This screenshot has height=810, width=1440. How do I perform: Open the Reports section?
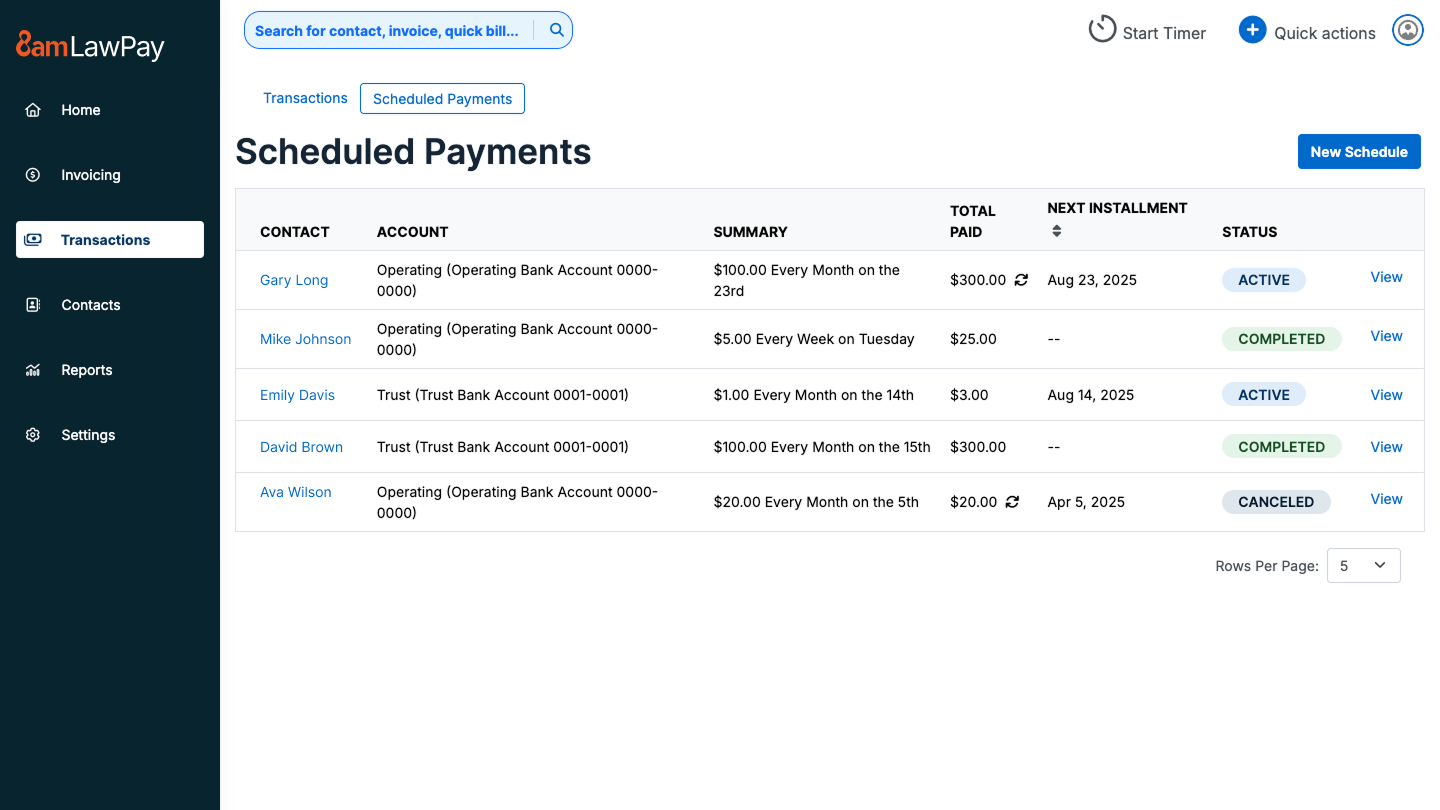click(x=86, y=369)
